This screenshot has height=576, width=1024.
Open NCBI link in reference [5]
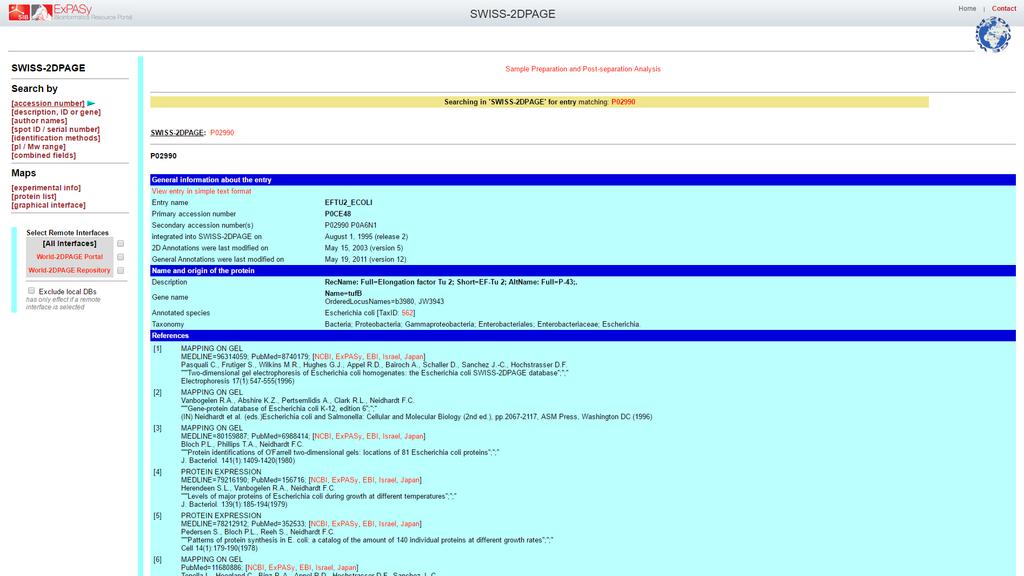point(319,524)
